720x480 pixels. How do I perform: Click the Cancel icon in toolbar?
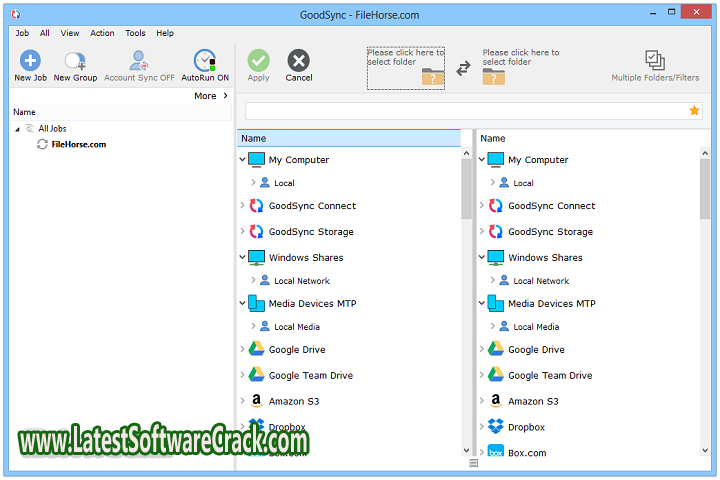(298, 61)
